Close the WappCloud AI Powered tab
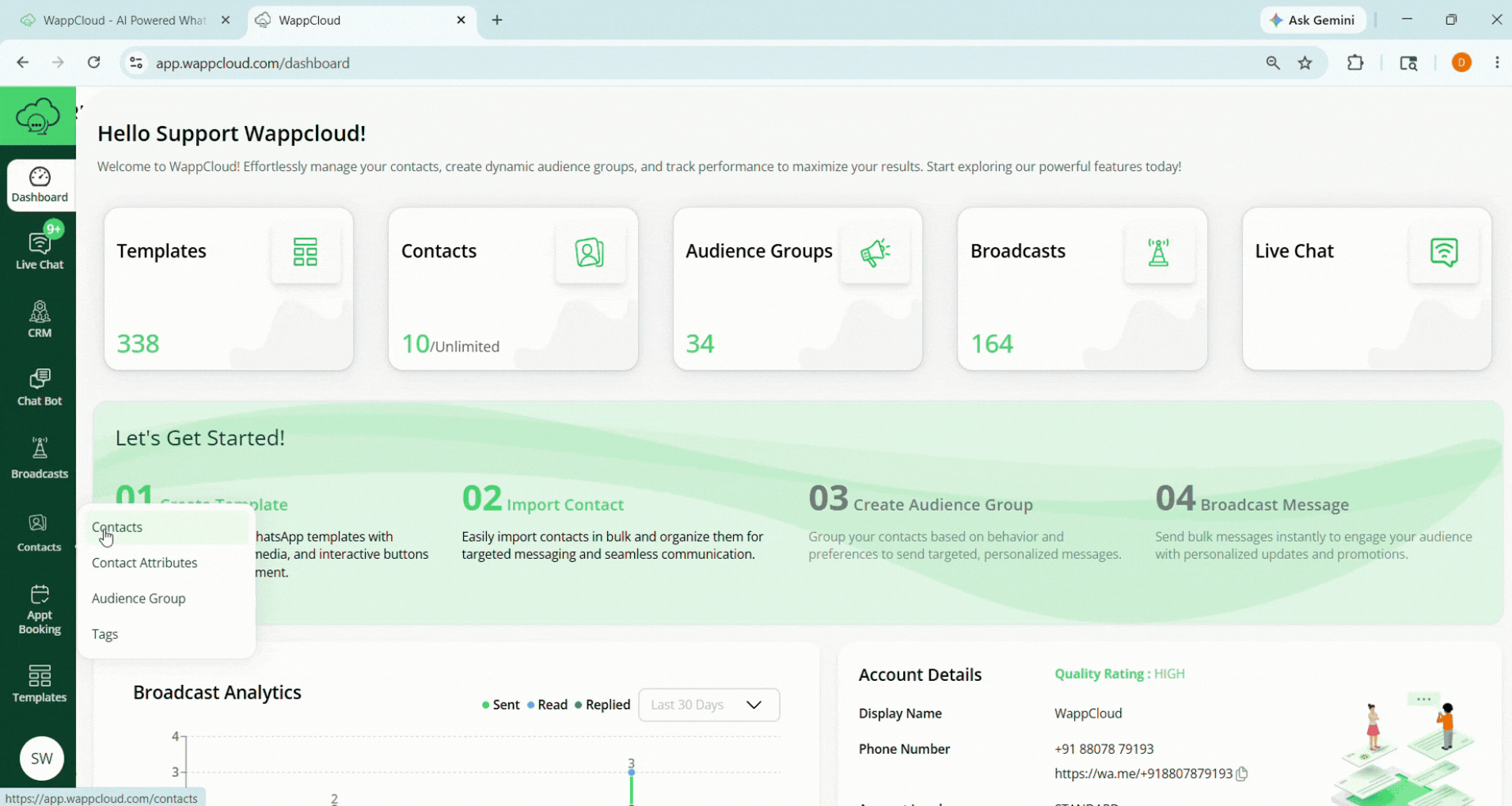 pos(226,21)
